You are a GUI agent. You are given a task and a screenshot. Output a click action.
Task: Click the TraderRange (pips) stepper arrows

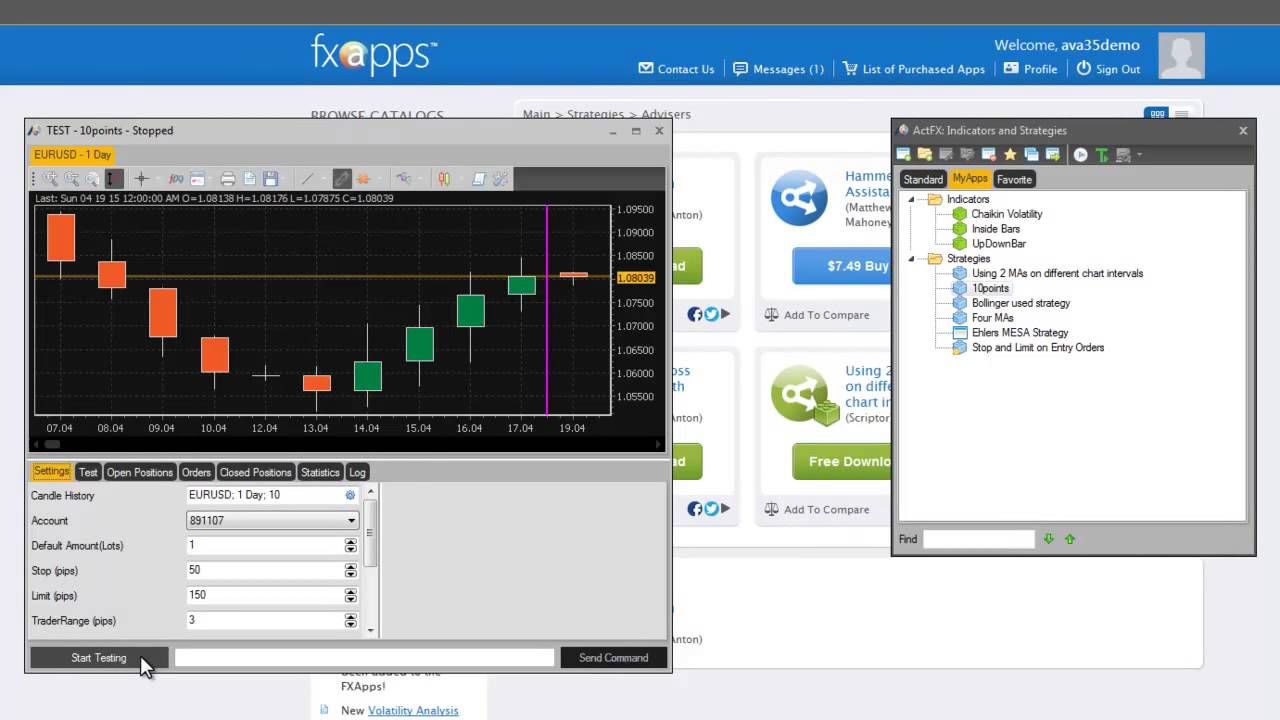pos(350,620)
